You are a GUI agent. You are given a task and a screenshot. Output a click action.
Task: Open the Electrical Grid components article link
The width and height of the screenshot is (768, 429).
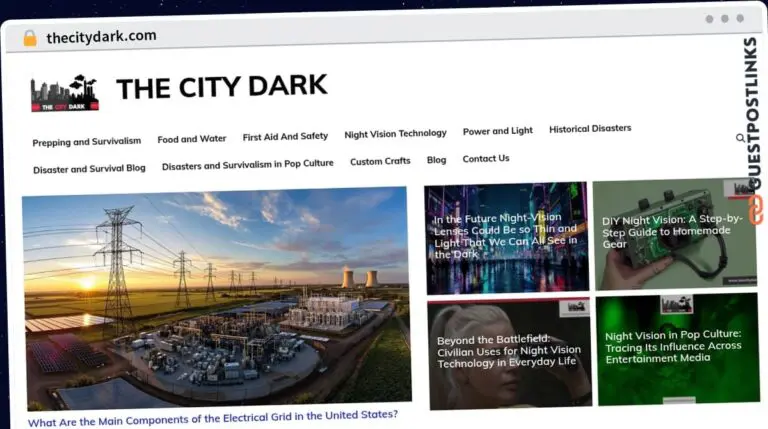tap(213, 416)
